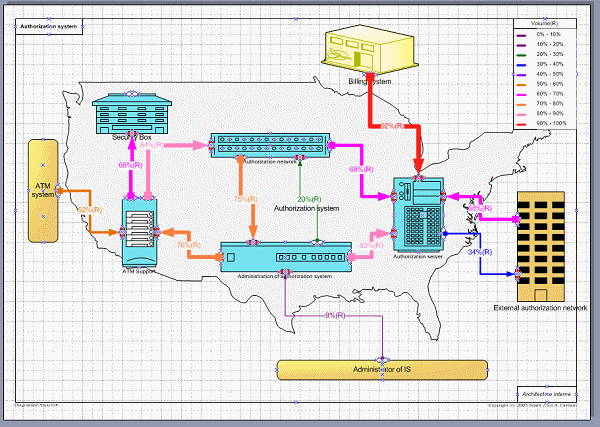The width and height of the screenshot is (600, 427).
Task: Select the External authorization network office building
Action: click(541, 247)
